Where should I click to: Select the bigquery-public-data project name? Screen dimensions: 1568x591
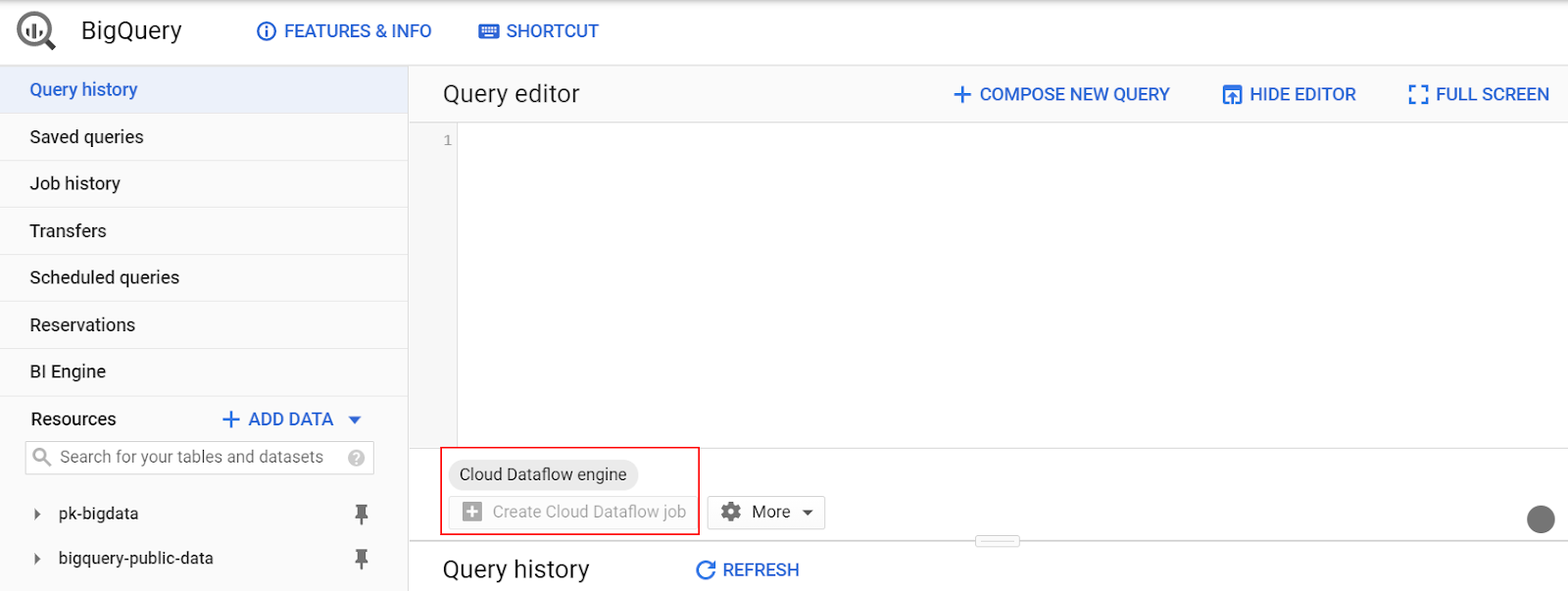(x=135, y=559)
